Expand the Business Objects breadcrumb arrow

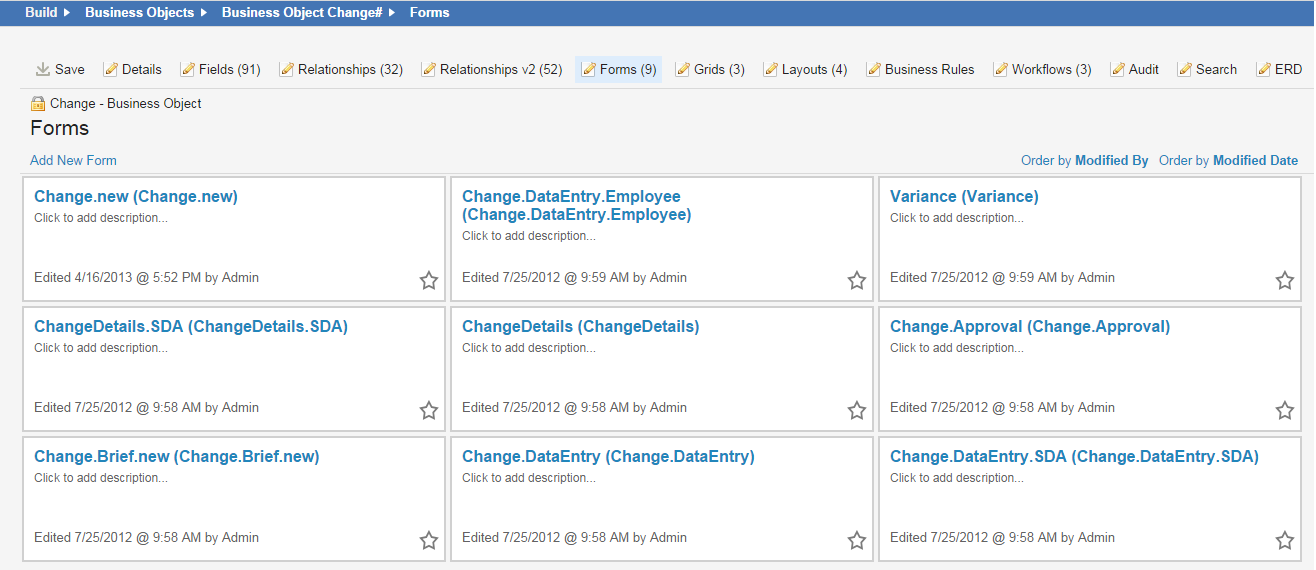(x=204, y=13)
